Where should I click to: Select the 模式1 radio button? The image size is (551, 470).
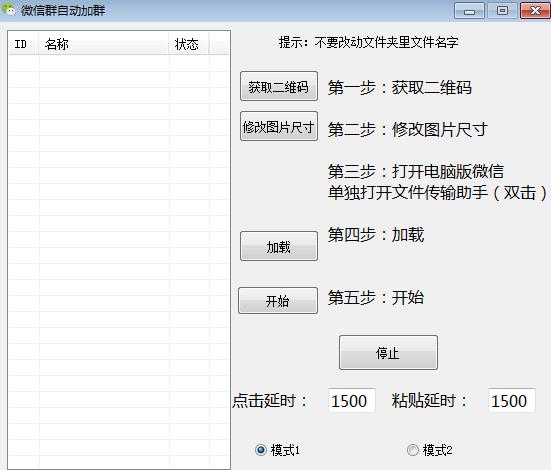point(261,450)
